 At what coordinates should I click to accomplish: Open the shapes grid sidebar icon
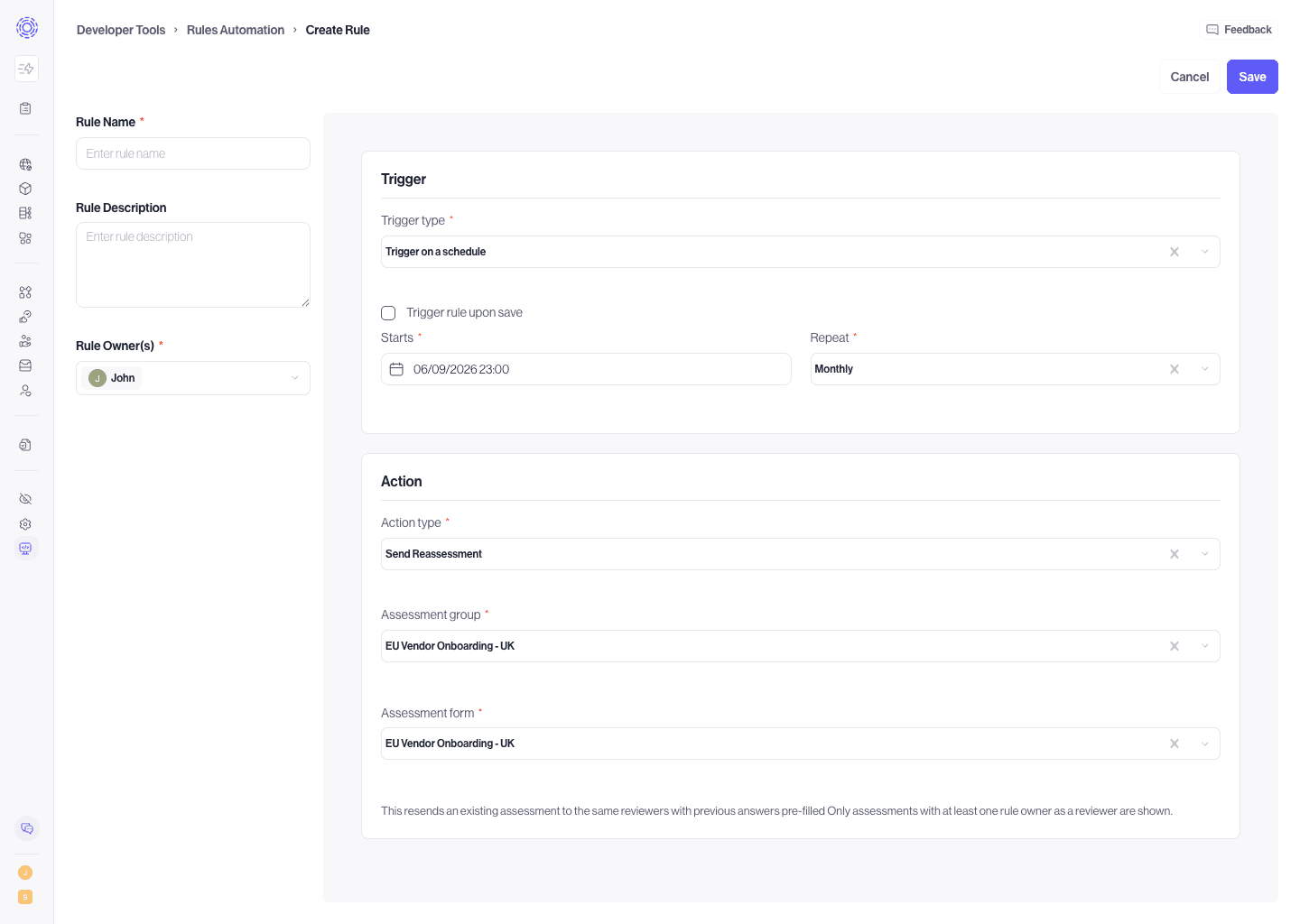click(25, 238)
